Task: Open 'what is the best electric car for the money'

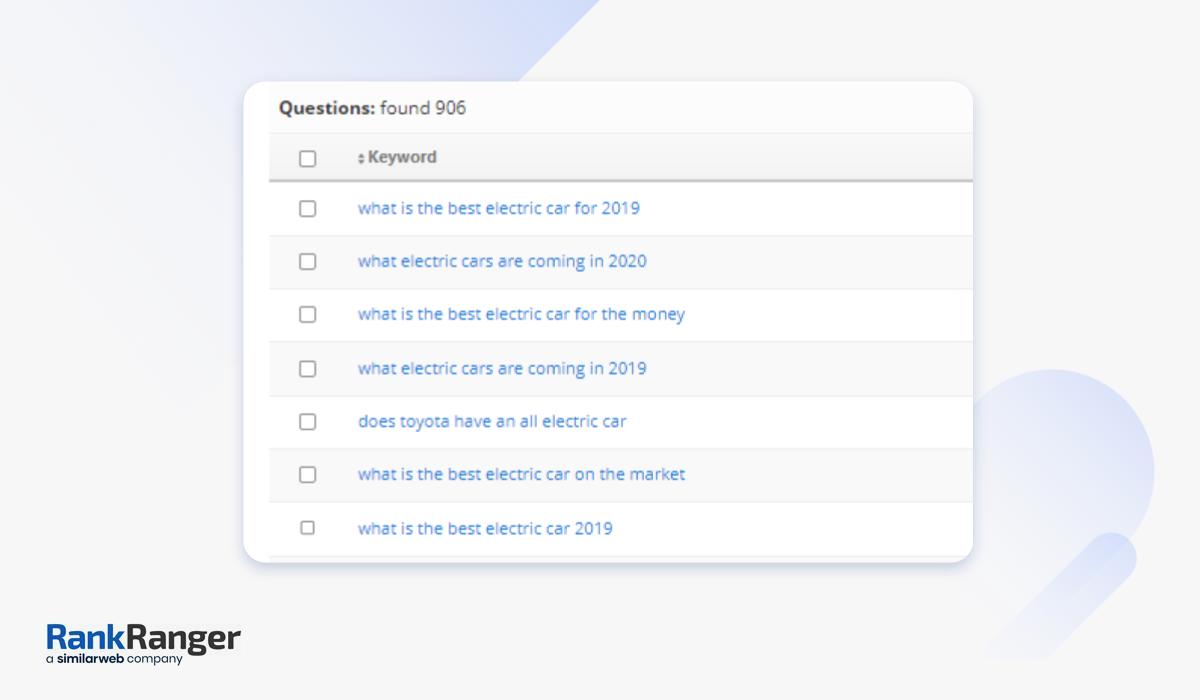Action: pyautogui.click(x=521, y=314)
